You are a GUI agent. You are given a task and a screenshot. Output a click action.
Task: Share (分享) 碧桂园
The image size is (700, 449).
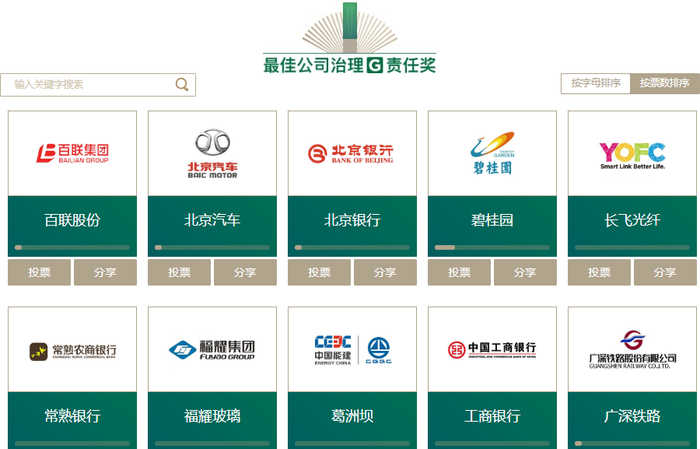(525, 272)
